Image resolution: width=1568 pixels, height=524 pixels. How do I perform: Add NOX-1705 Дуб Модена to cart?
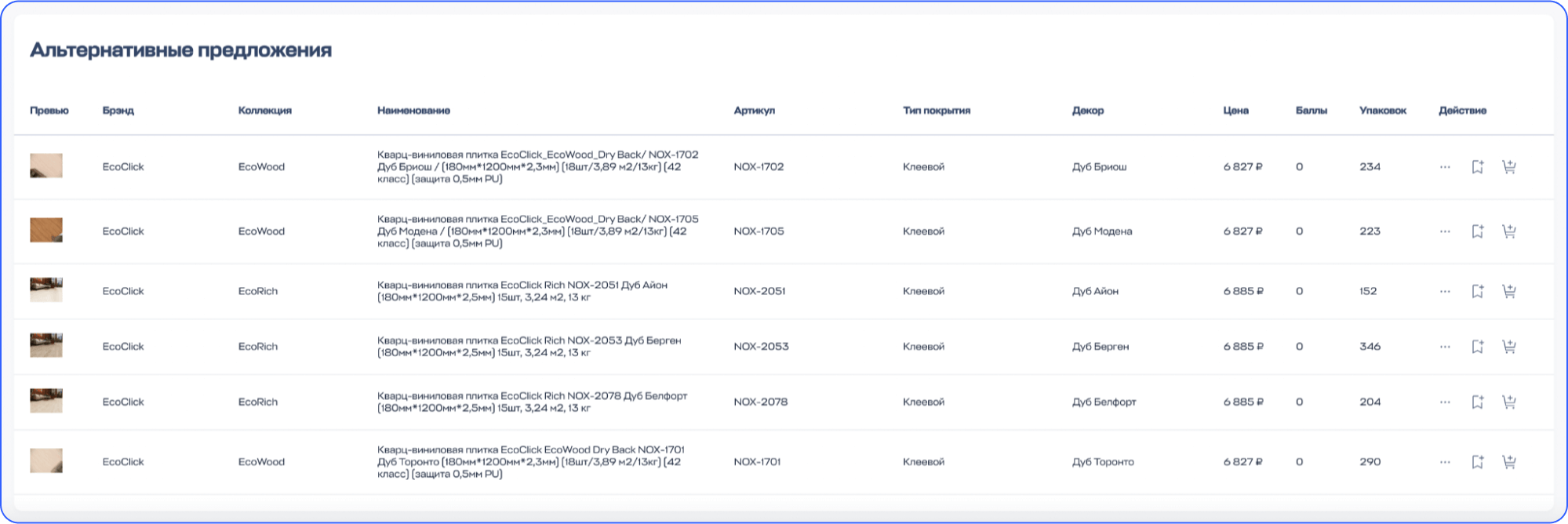pyautogui.click(x=1508, y=231)
